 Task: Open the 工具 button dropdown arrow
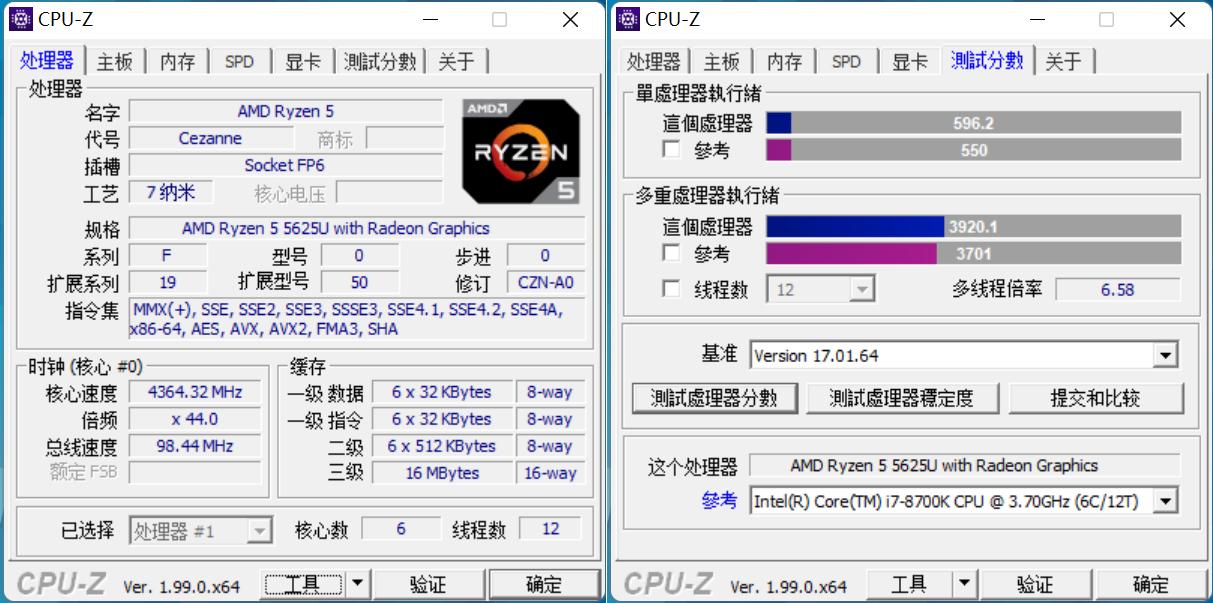click(356, 584)
